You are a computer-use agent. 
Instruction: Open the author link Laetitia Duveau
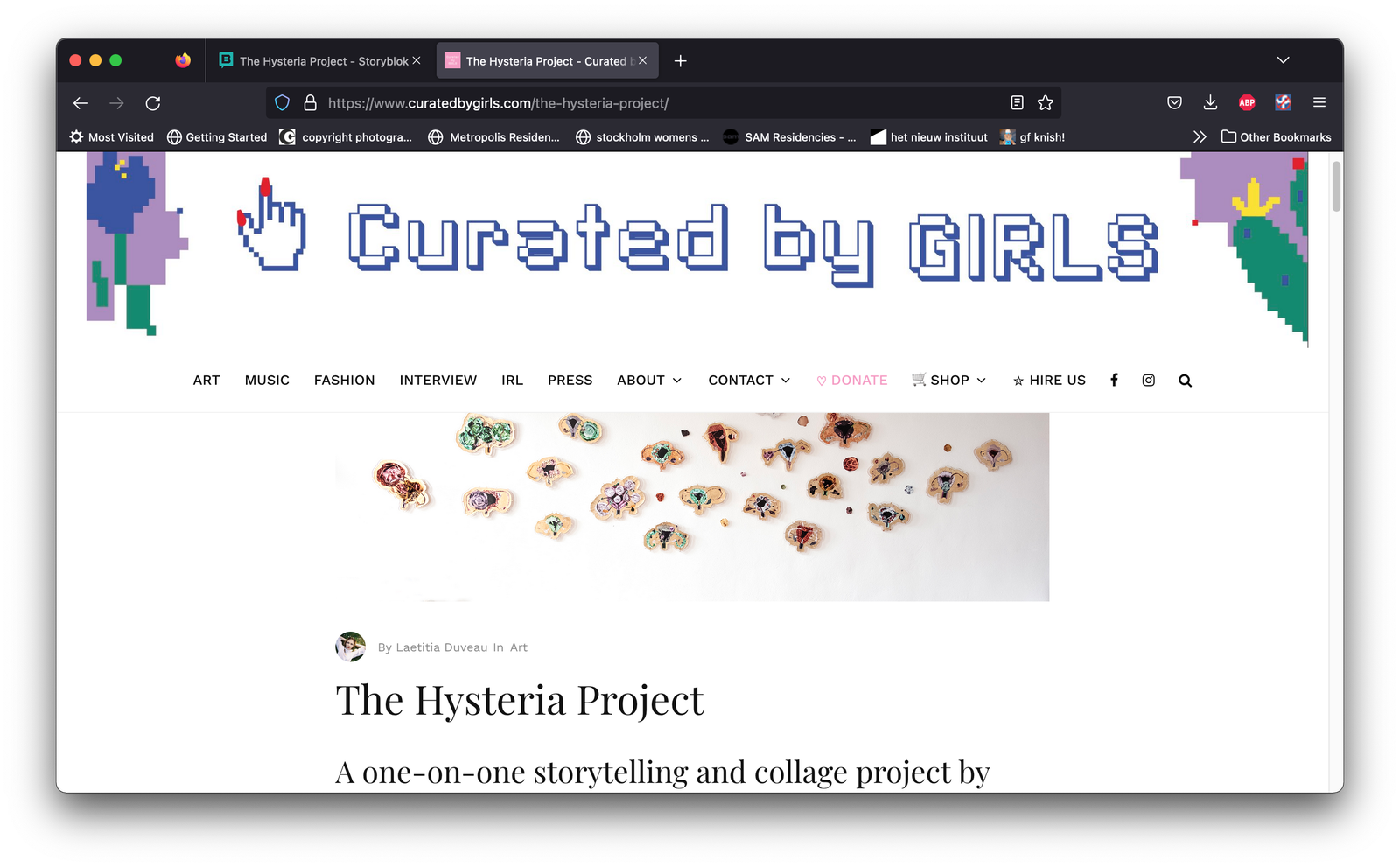pyautogui.click(x=441, y=647)
